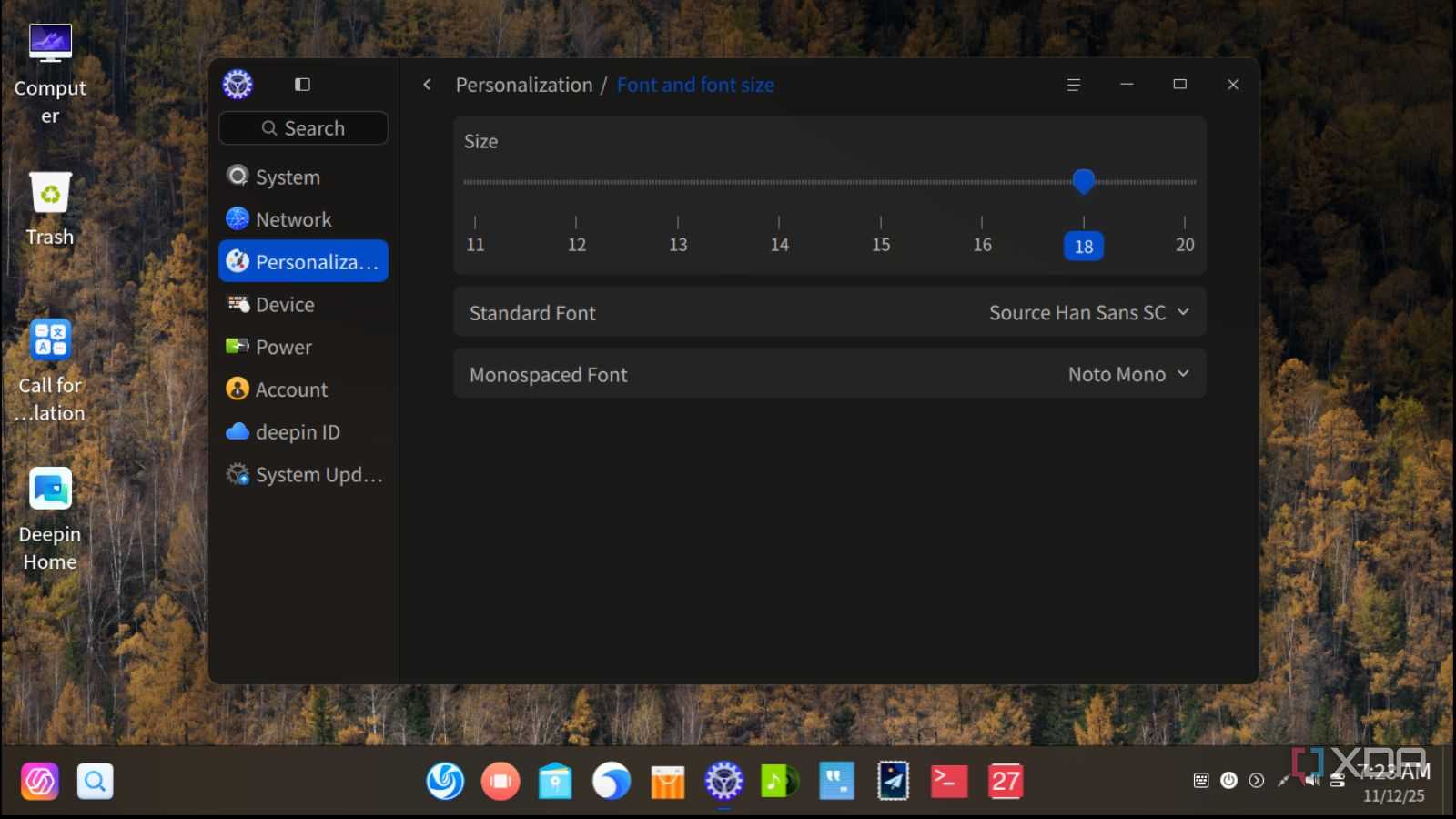
Task: Click Personalization breadcrumb link
Action: tap(524, 85)
